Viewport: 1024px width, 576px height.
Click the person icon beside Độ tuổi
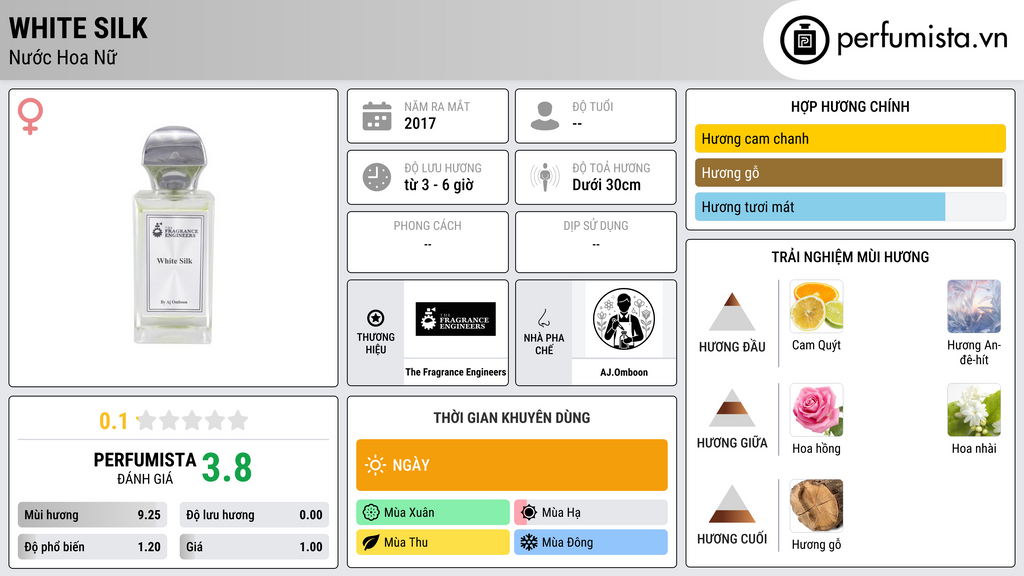545,116
